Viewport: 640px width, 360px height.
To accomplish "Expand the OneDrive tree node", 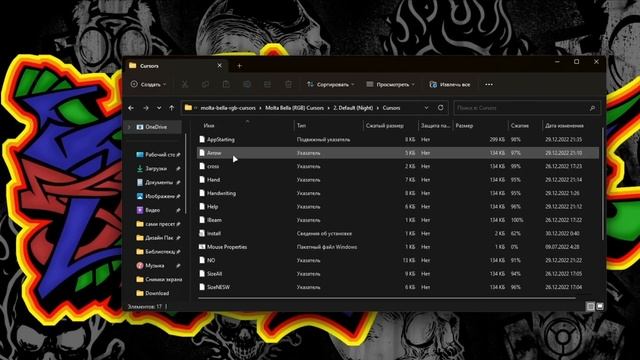I will [129, 127].
